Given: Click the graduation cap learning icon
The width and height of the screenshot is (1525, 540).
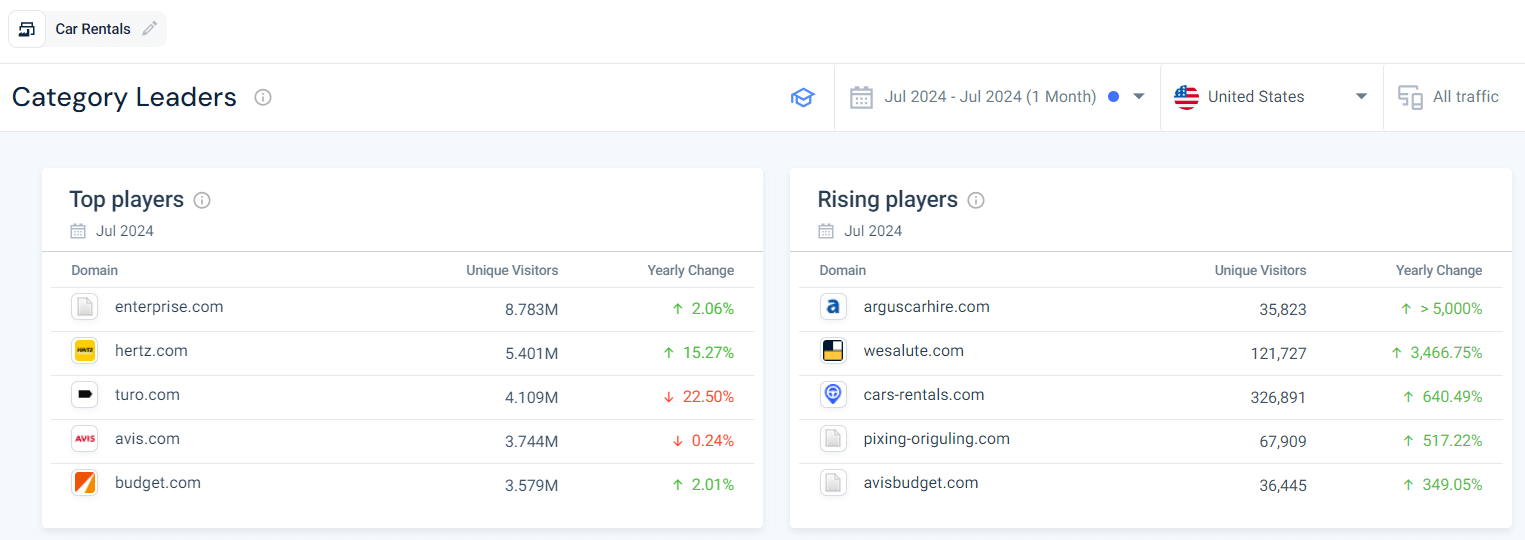Looking at the screenshot, I should (802, 97).
